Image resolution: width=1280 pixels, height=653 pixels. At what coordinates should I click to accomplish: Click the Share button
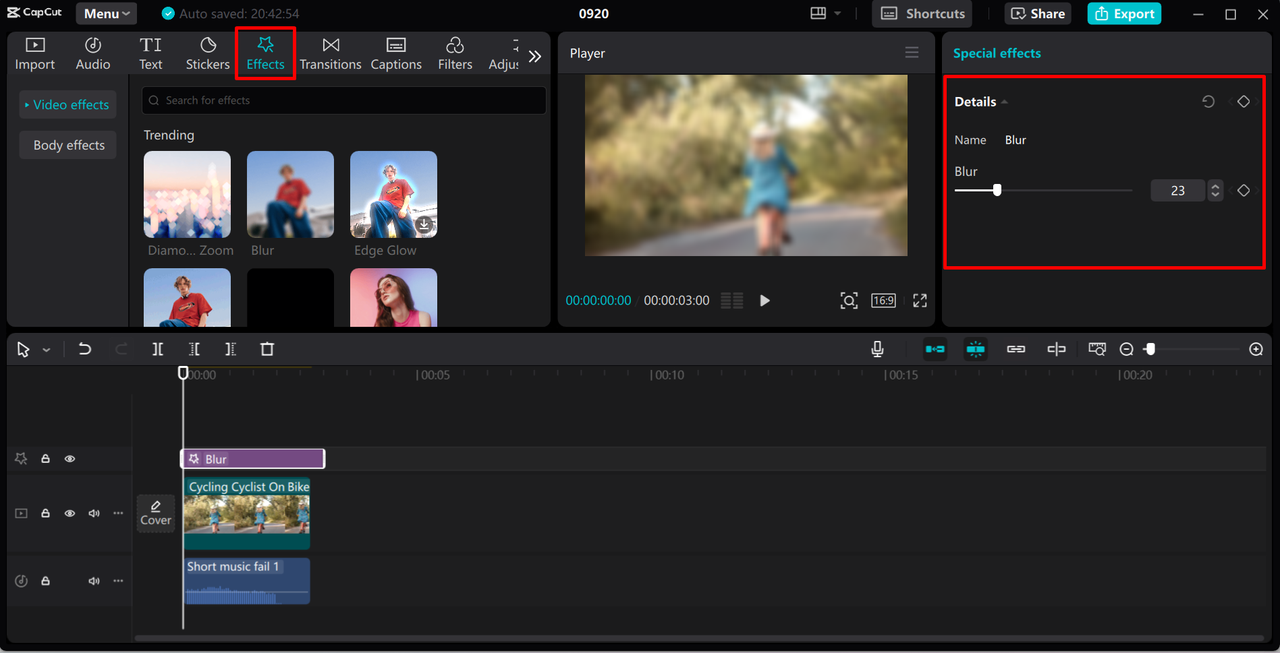click(1038, 14)
